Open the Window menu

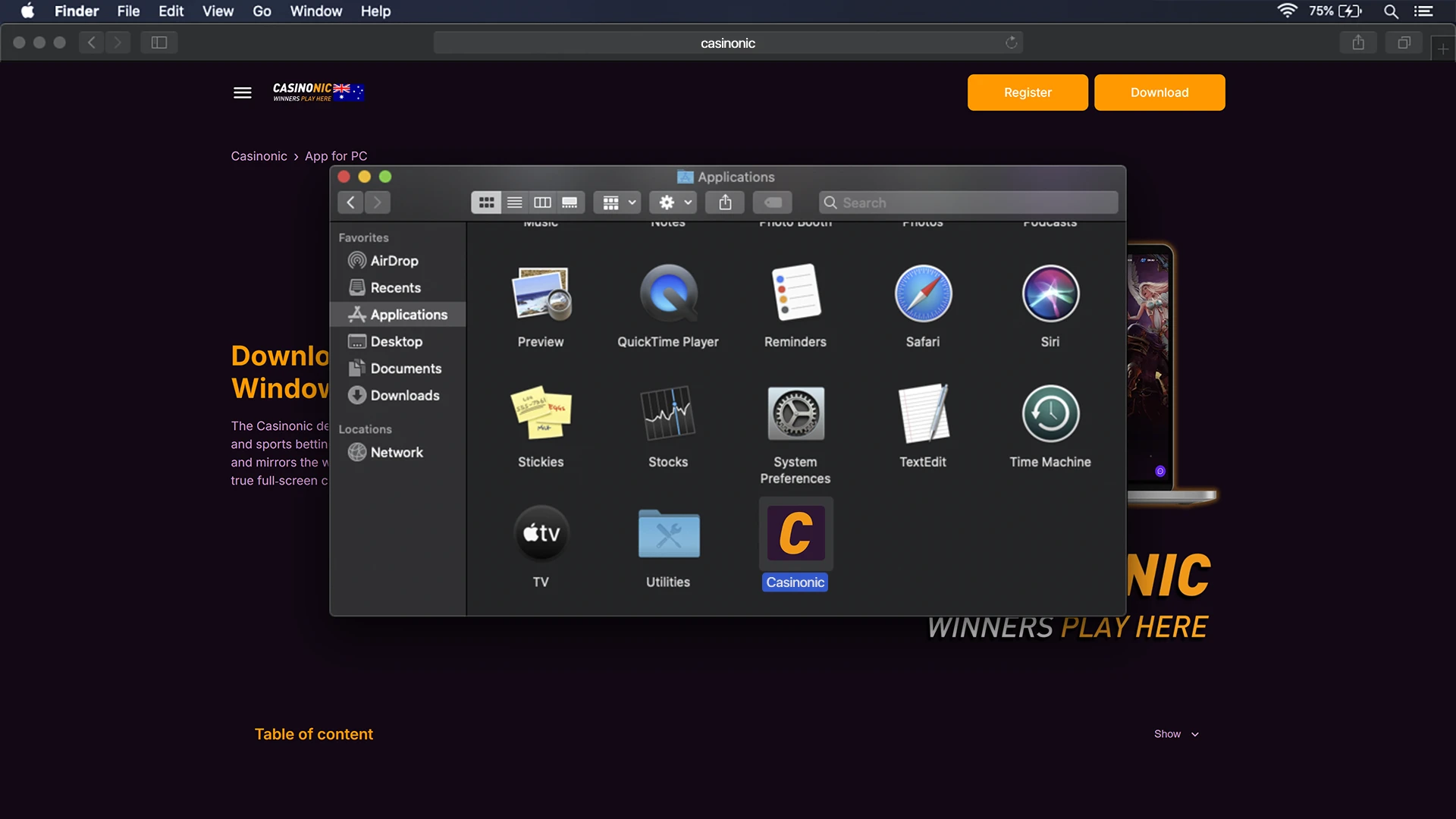(x=315, y=11)
